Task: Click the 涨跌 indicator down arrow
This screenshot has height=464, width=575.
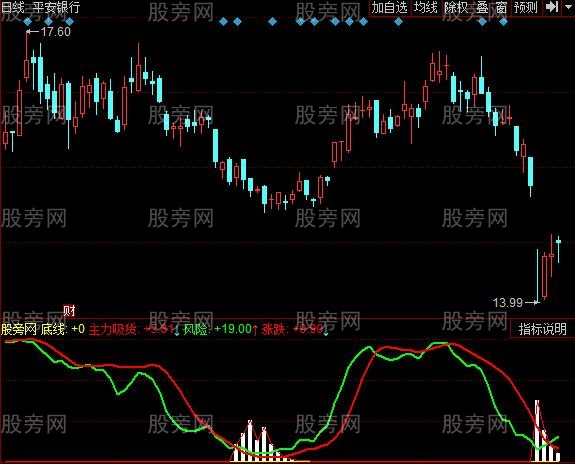Action: point(326,330)
